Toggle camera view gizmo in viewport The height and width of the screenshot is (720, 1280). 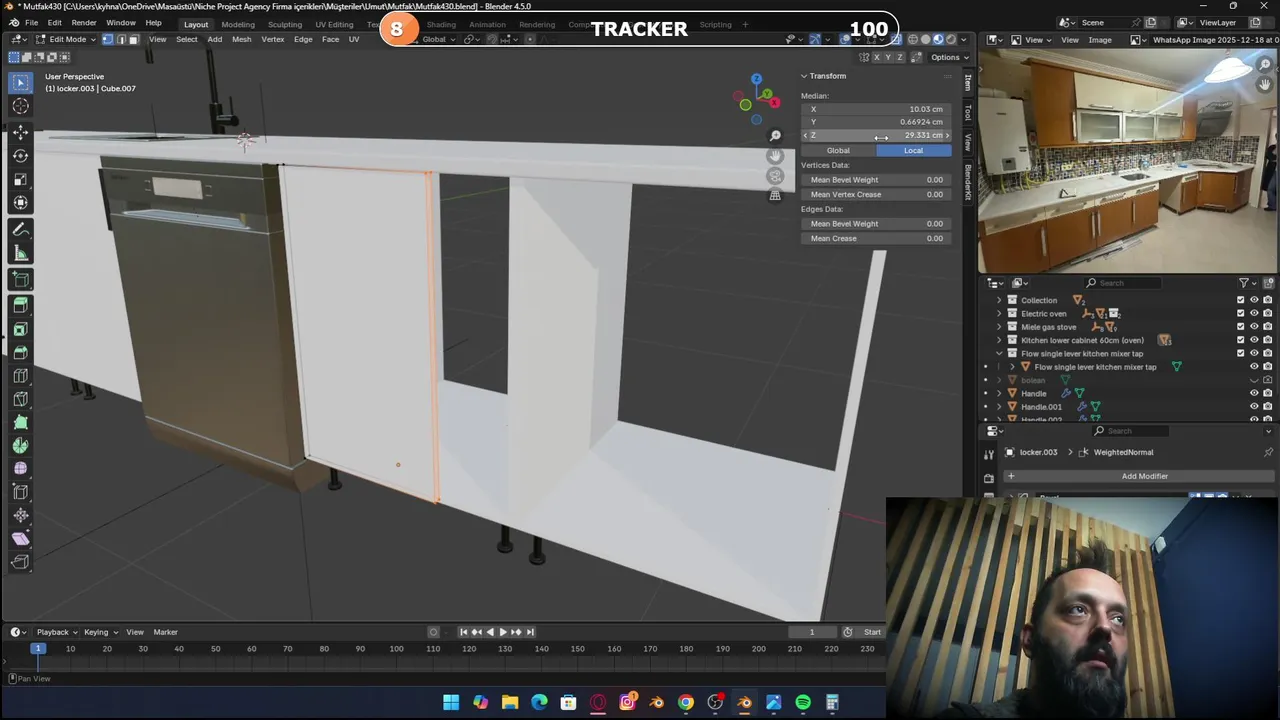click(x=775, y=176)
